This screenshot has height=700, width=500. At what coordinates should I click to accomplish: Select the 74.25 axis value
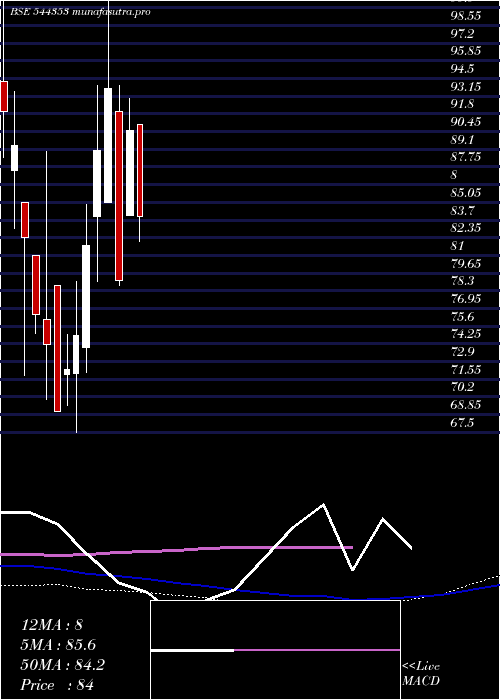[466, 334]
